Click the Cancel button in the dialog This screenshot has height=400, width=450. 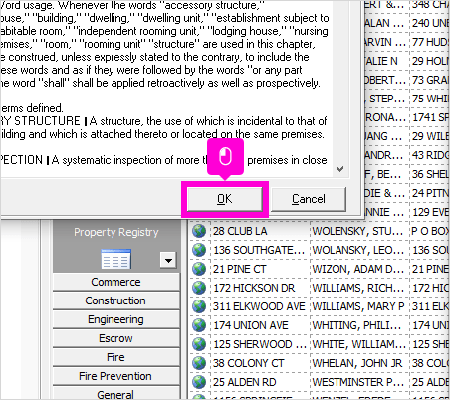pyautogui.click(x=309, y=199)
